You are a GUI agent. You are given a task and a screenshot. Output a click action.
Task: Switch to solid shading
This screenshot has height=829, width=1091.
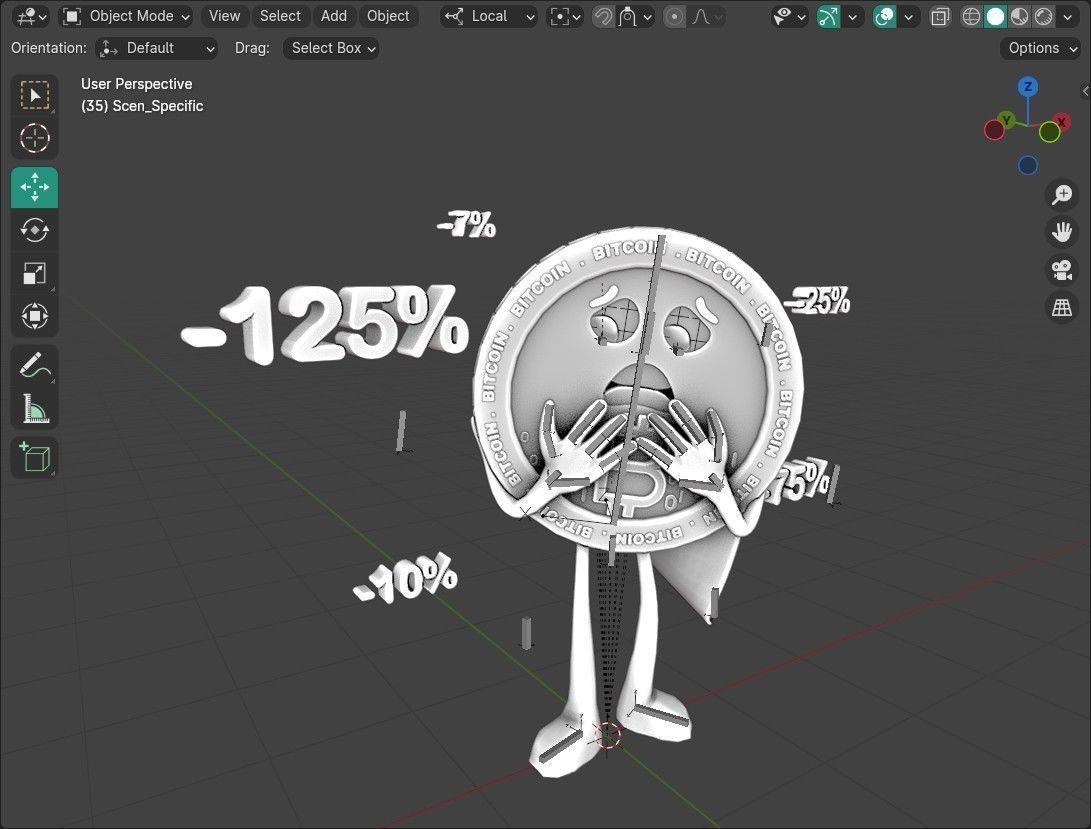(x=995, y=16)
